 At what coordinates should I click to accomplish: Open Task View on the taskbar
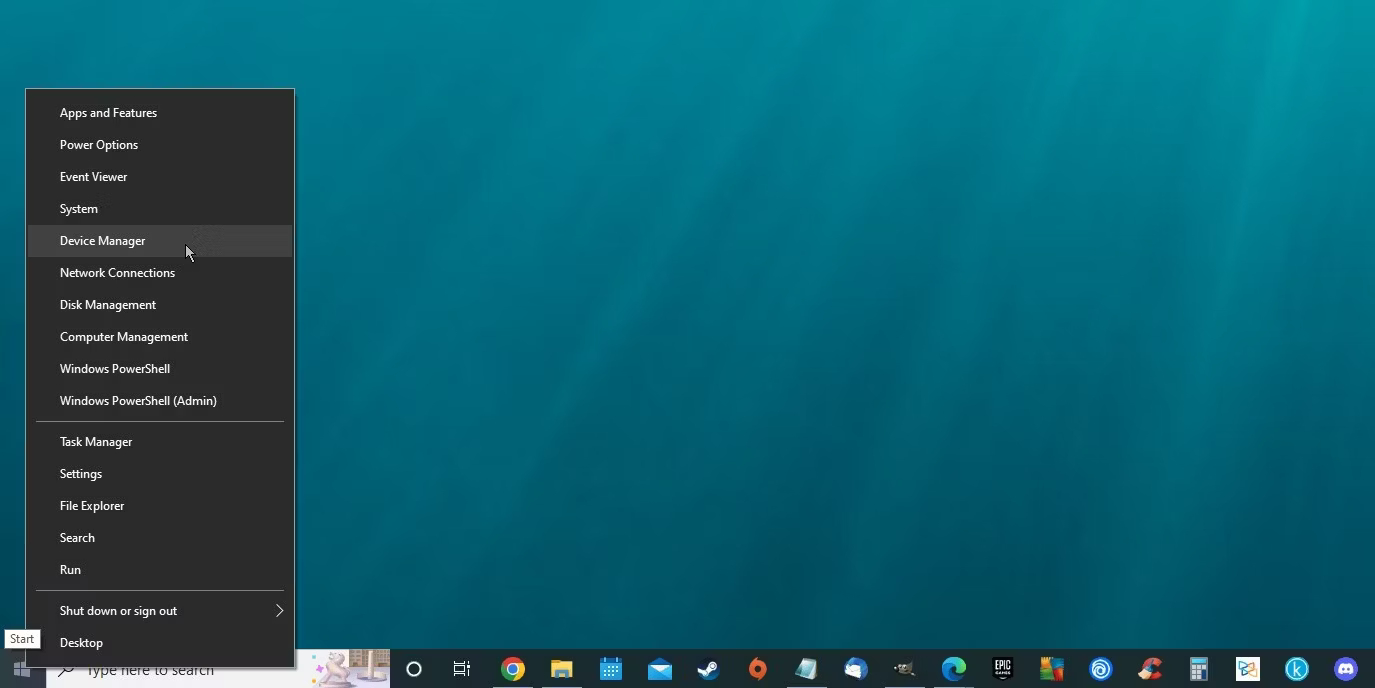coord(462,669)
